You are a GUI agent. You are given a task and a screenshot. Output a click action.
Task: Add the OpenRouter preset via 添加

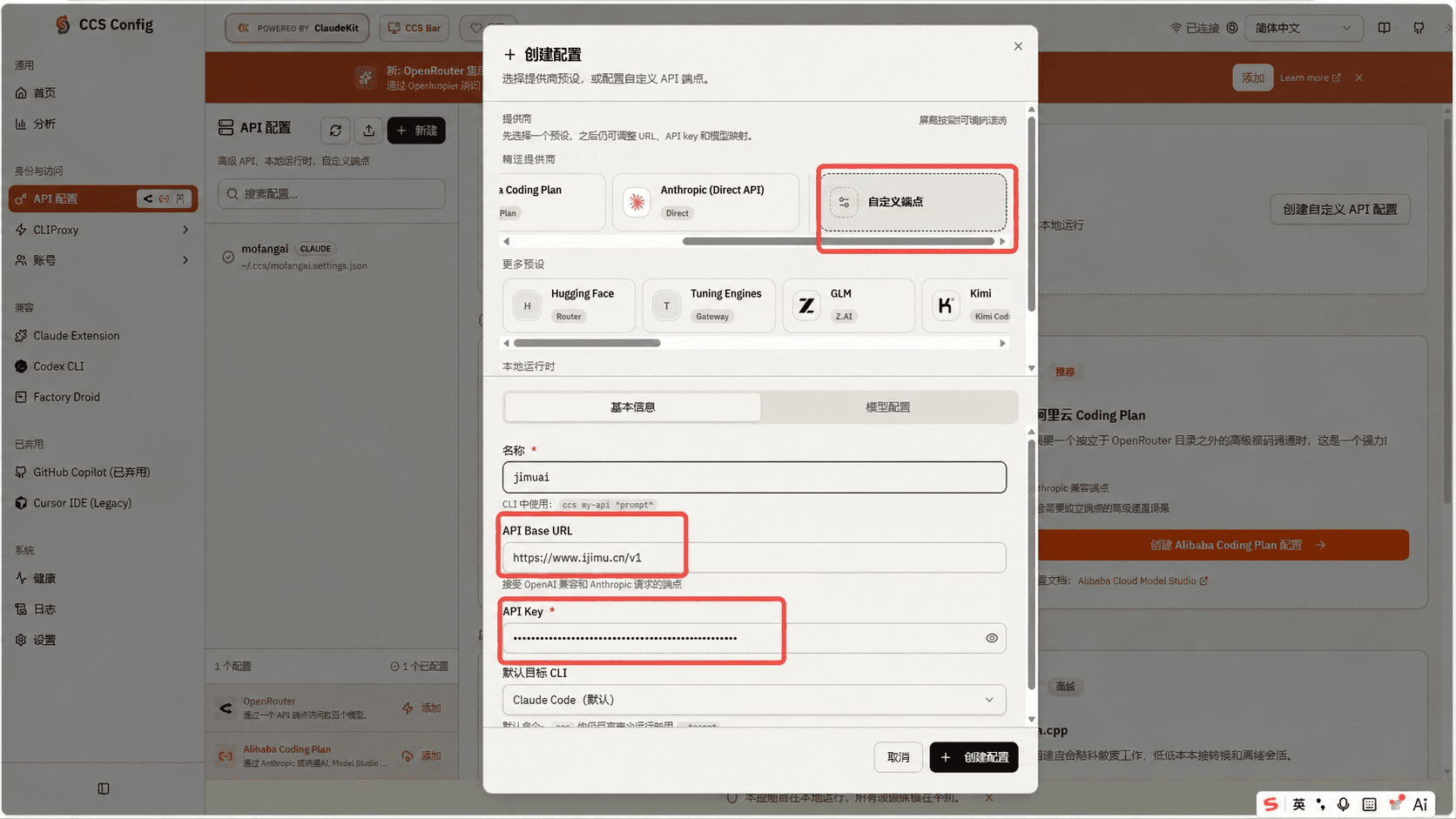[x=423, y=708]
